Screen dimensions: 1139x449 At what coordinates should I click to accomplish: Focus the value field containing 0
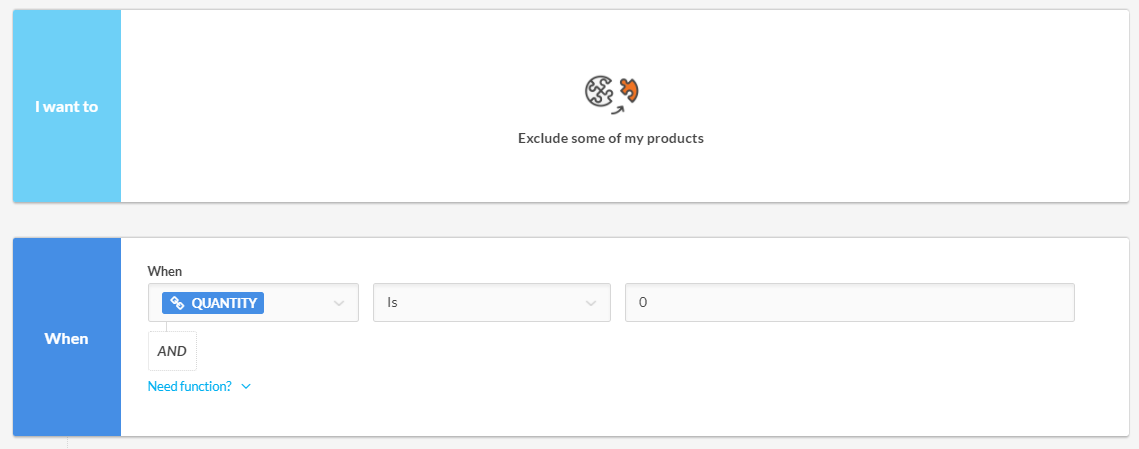pos(850,302)
